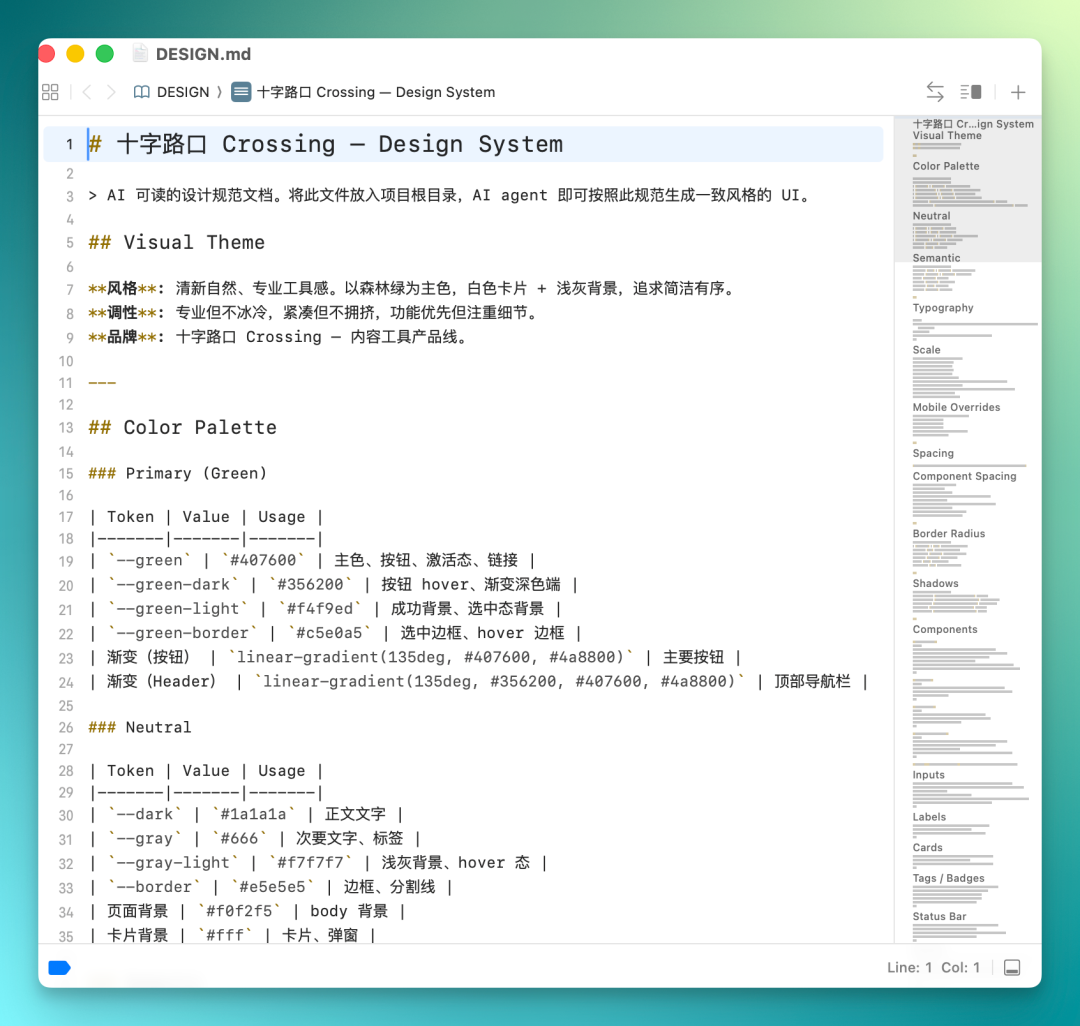
Task: Open the 十字路口 Crossing — Design System breadcrumb
Action: coord(376,92)
